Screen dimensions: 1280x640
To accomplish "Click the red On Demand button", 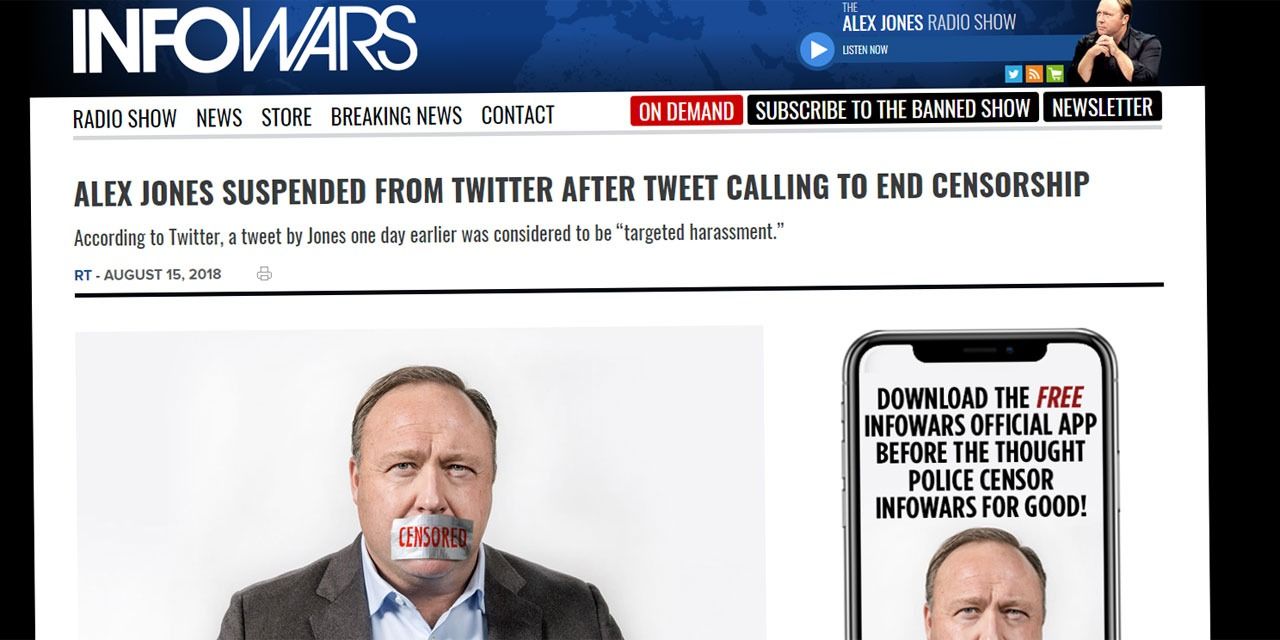I will [686, 111].
